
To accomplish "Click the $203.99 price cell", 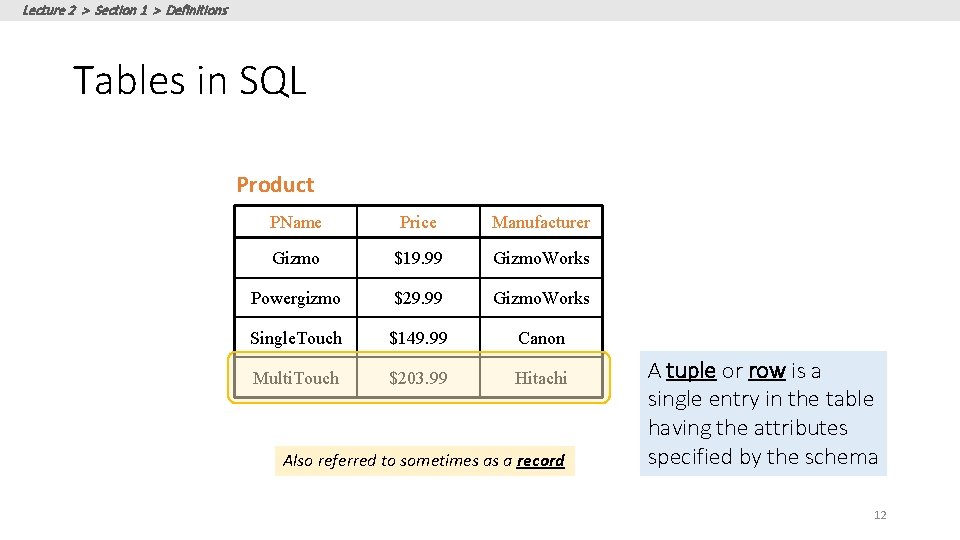I will pyautogui.click(x=418, y=378).
